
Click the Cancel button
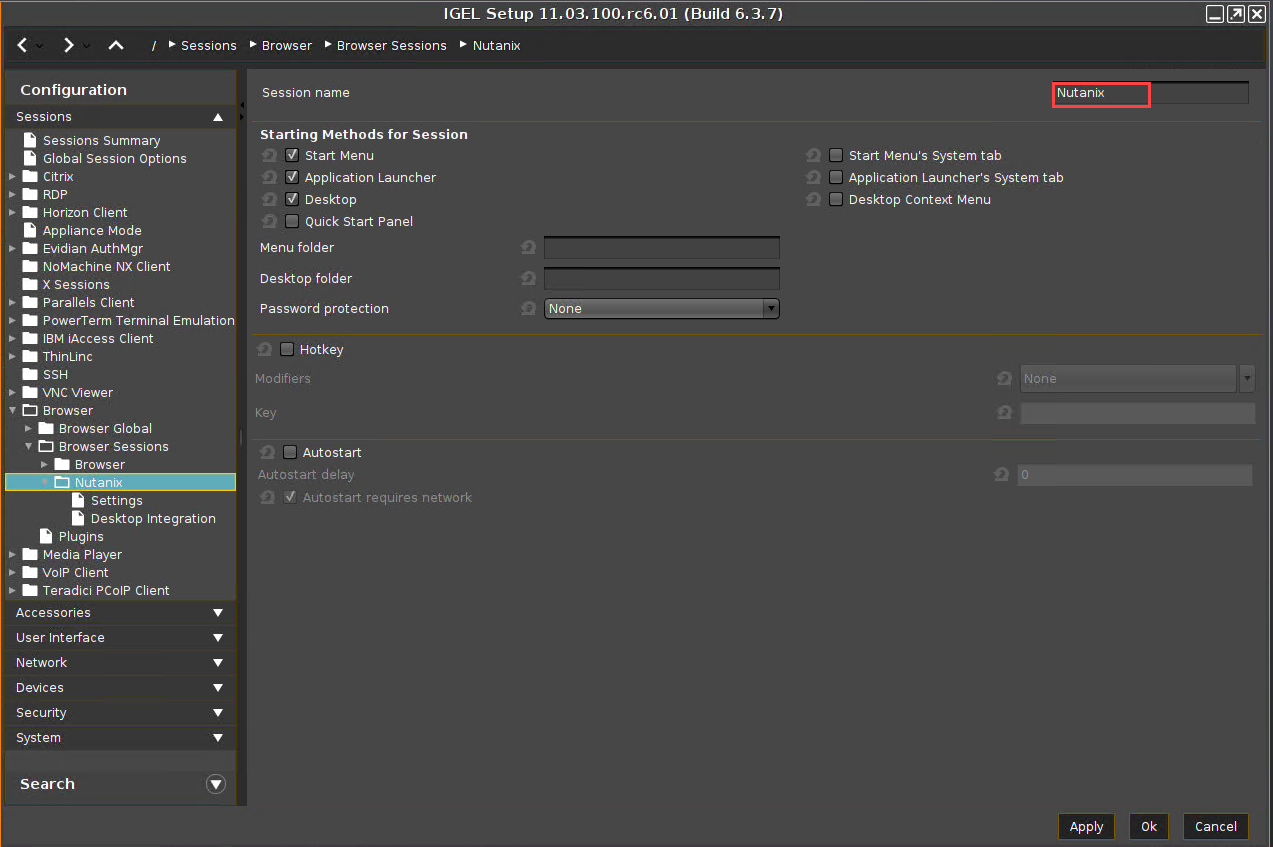tap(1215, 826)
